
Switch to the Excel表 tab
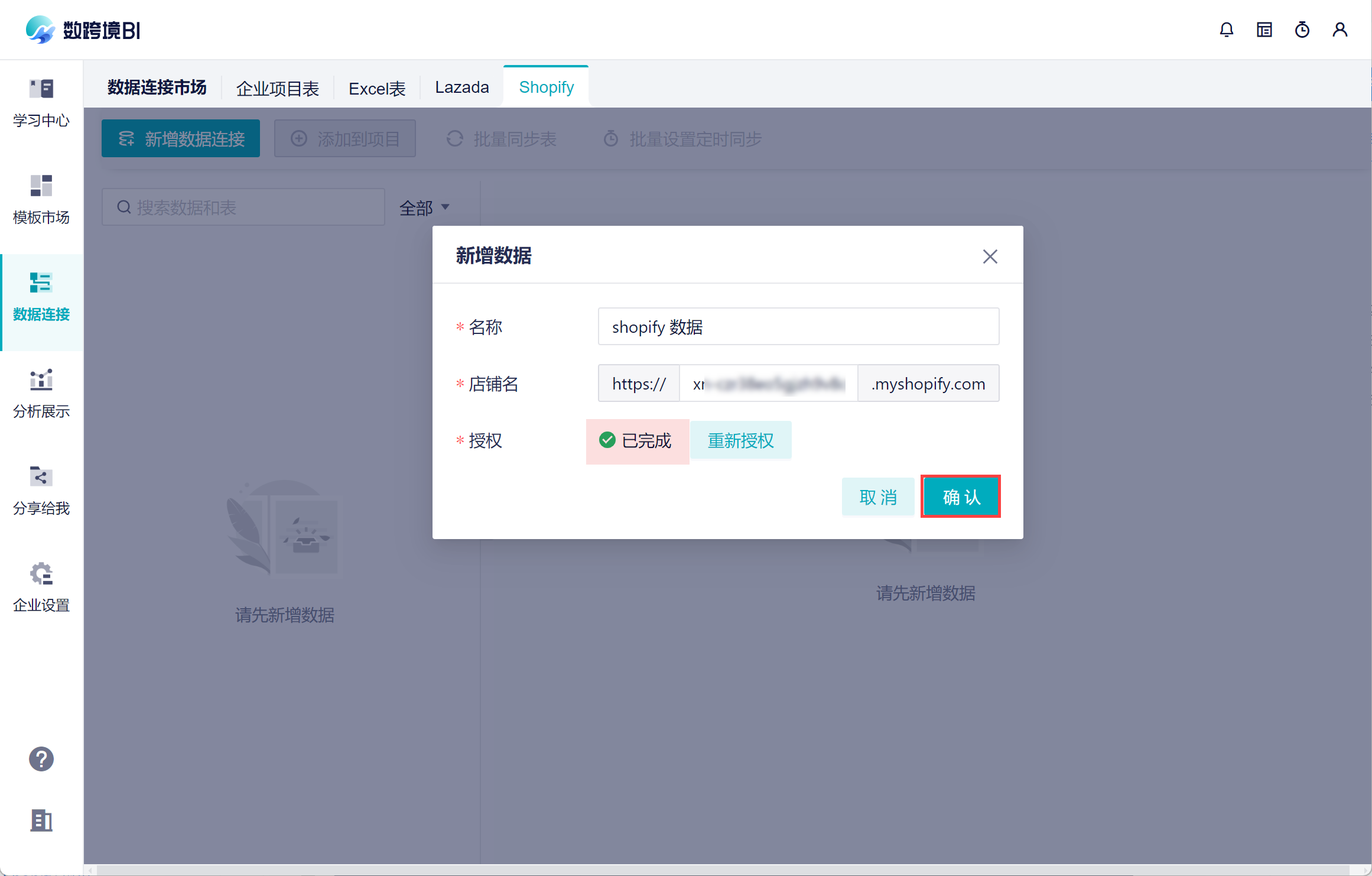click(377, 89)
